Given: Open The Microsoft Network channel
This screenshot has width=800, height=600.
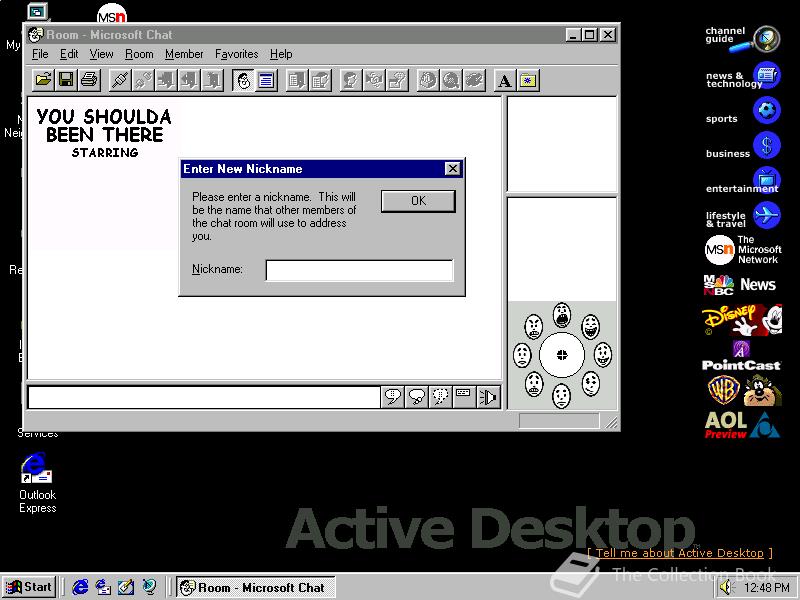Looking at the screenshot, I should click(743, 250).
